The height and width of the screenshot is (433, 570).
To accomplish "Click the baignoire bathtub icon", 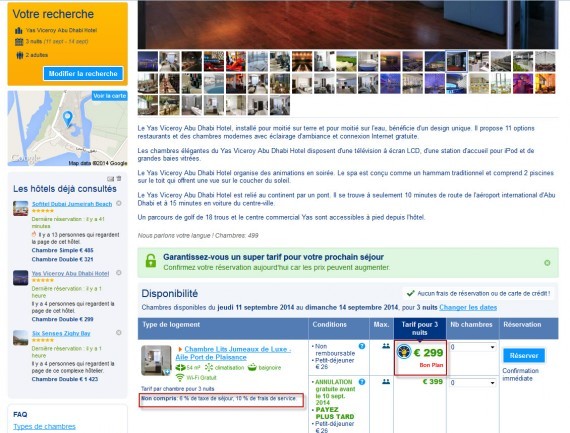I will 252,368.
